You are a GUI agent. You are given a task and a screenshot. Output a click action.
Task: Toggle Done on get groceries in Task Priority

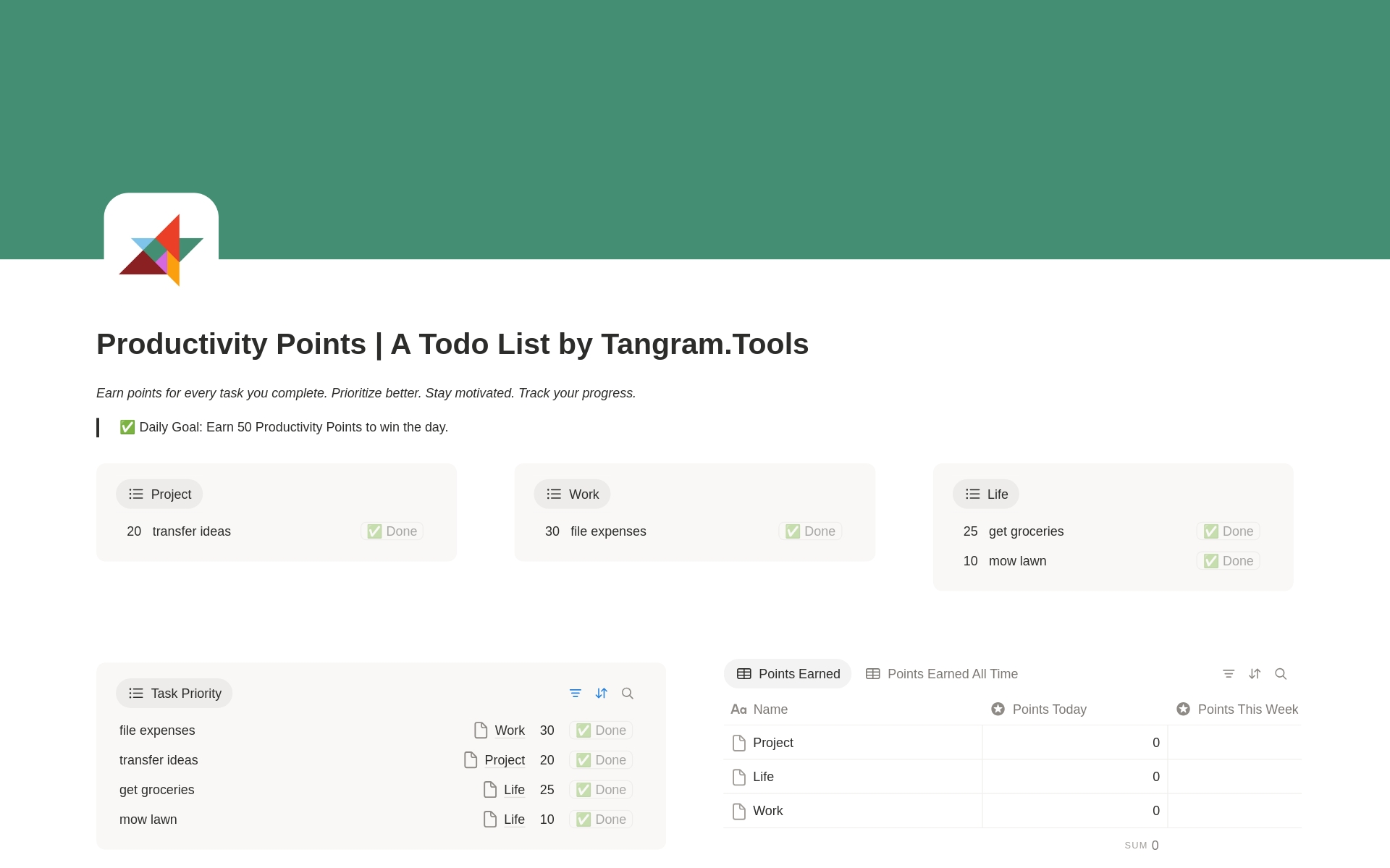point(601,790)
